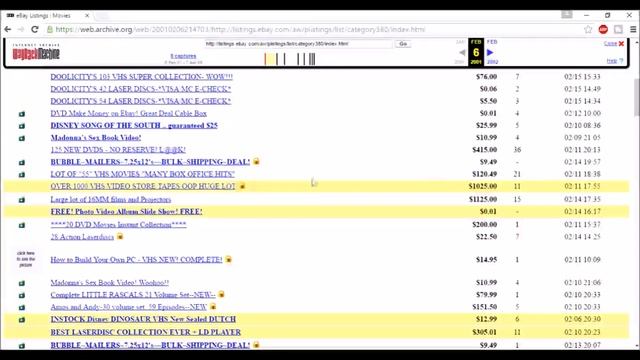Click camera icon beside 20 DVD Movies Instant Collection
Image resolution: width=640 pixels, height=360 pixels.
point(22,225)
